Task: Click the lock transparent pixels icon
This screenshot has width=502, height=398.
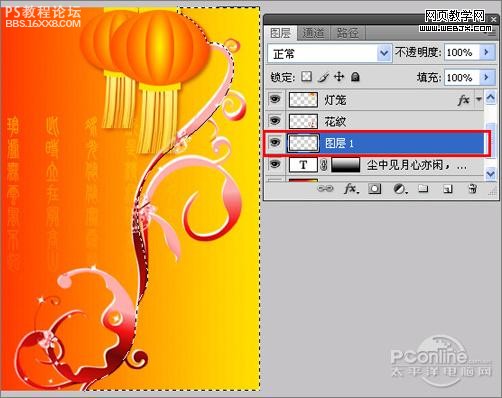Action: (x=306, y=77)
